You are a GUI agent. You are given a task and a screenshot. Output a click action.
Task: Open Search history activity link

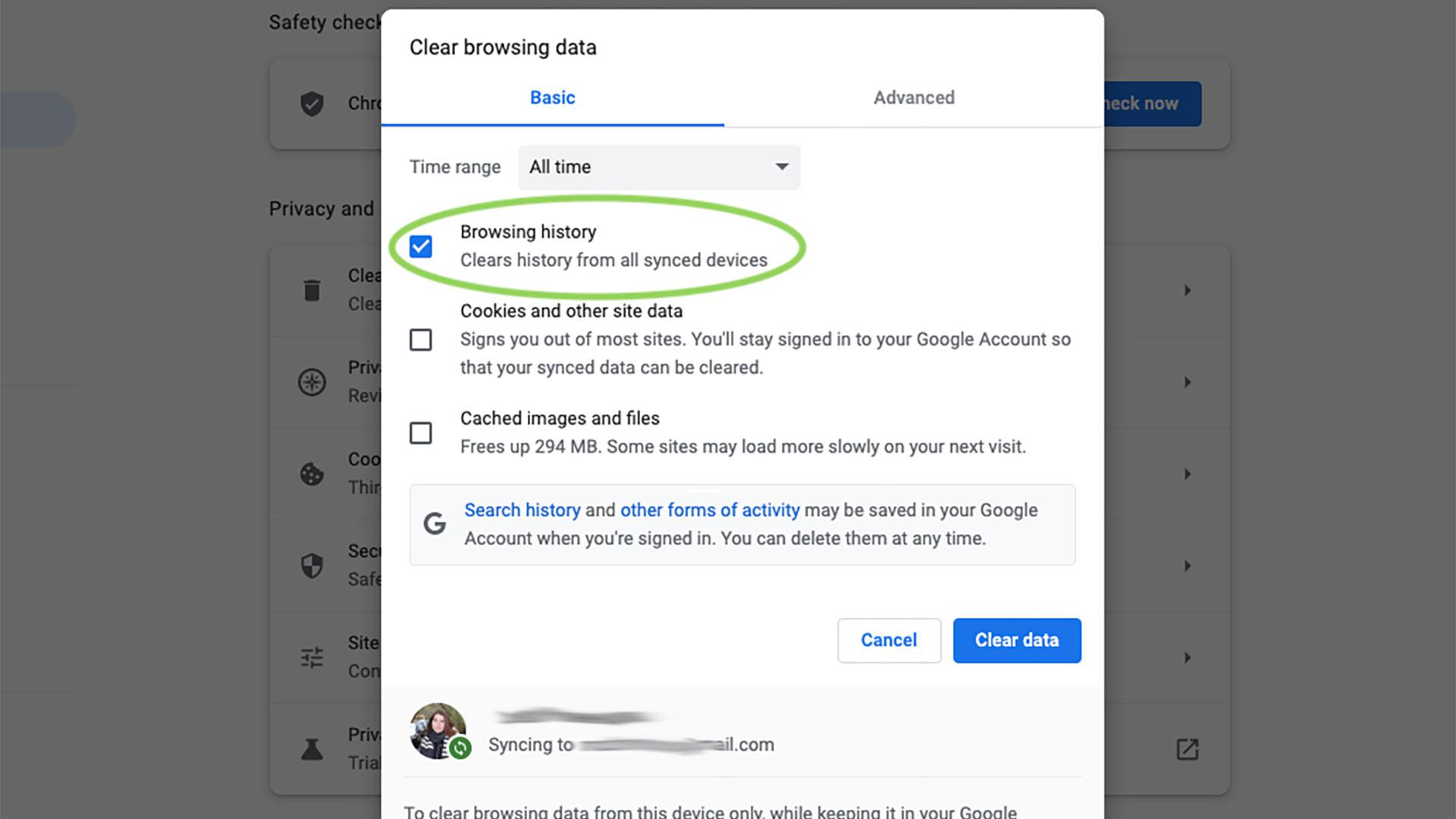[x=522, y=510]
